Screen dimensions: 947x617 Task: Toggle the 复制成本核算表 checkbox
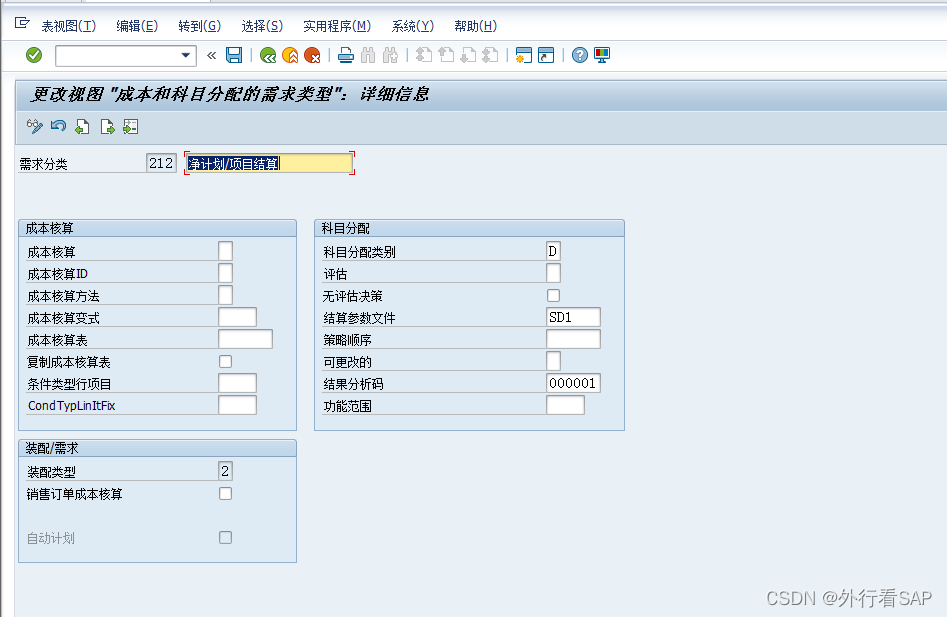(225, 361)
